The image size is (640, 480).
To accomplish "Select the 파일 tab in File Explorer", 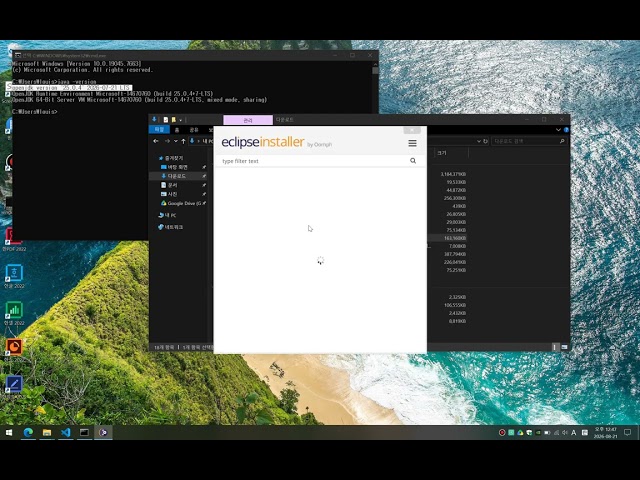I will (159, 129).
